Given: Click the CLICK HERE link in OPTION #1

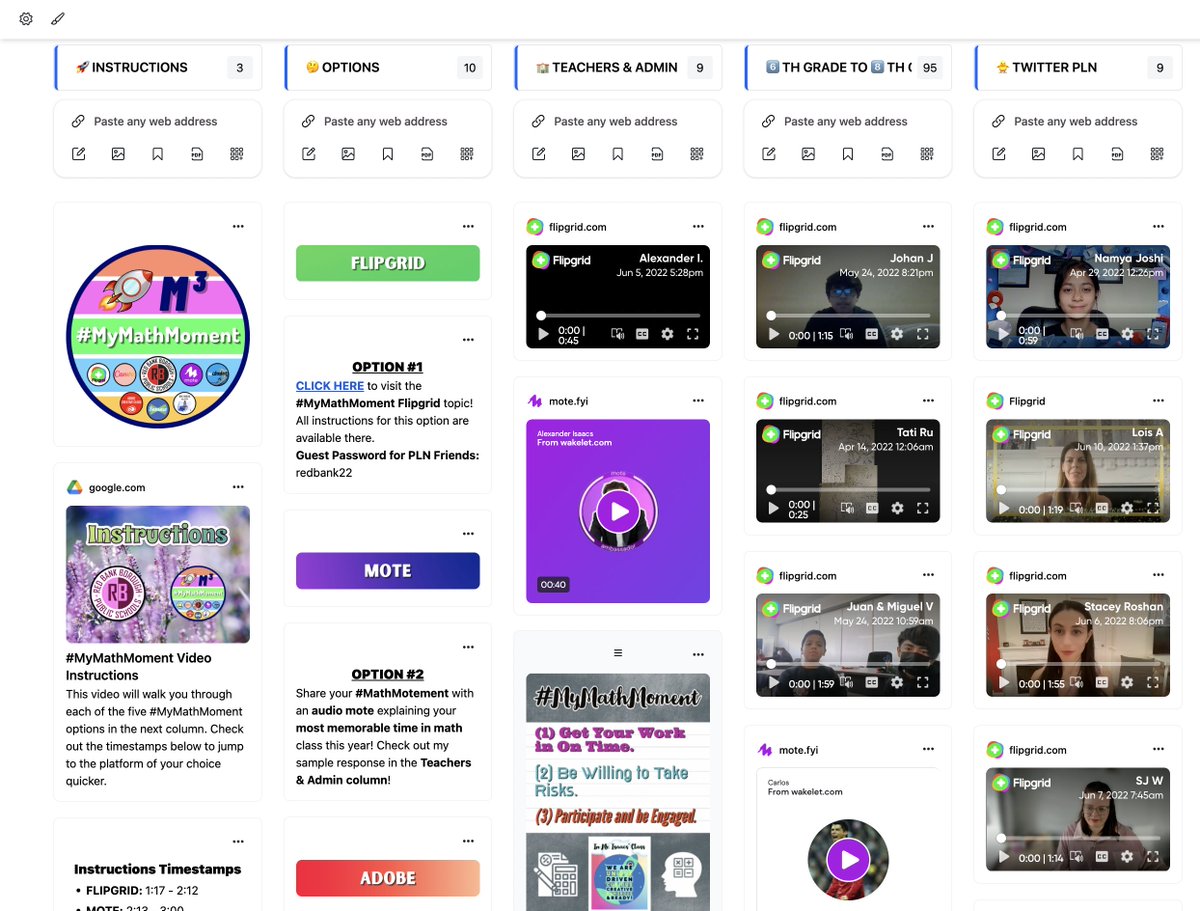Looking at the screenshot, I should click(x=329, y=386).
